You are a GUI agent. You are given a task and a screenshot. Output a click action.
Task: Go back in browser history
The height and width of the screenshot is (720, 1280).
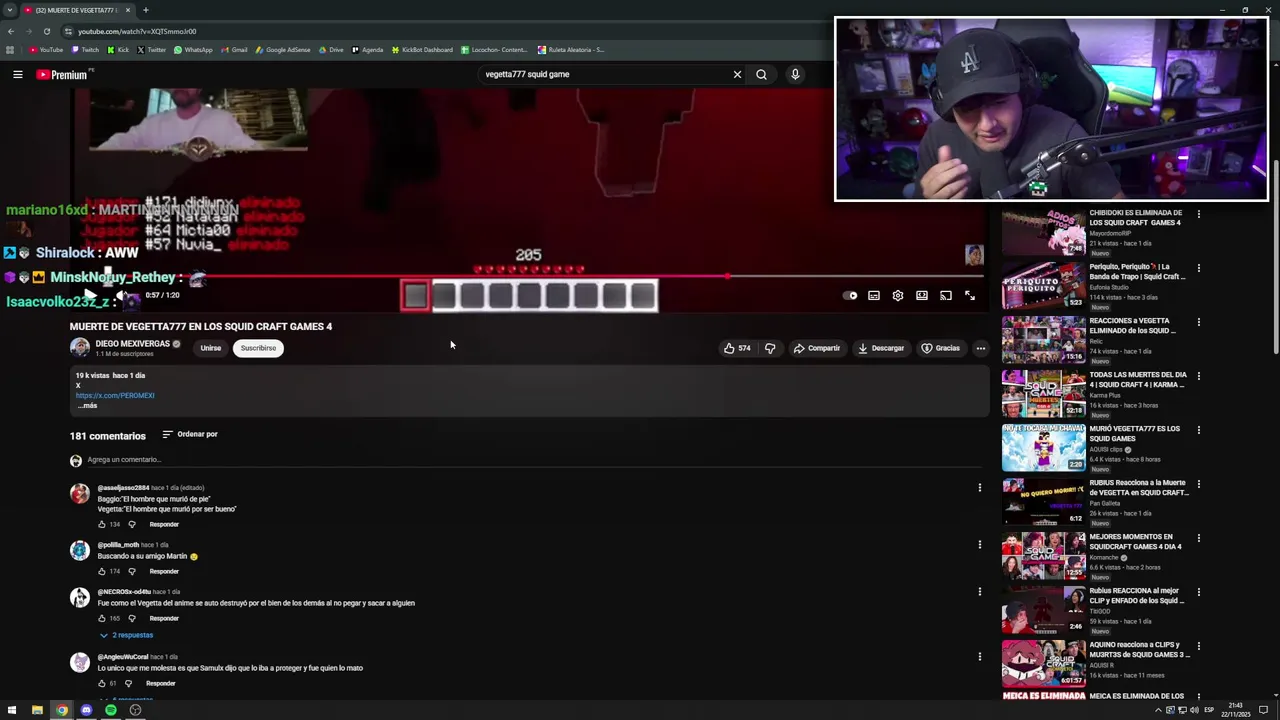coord(11,31)
